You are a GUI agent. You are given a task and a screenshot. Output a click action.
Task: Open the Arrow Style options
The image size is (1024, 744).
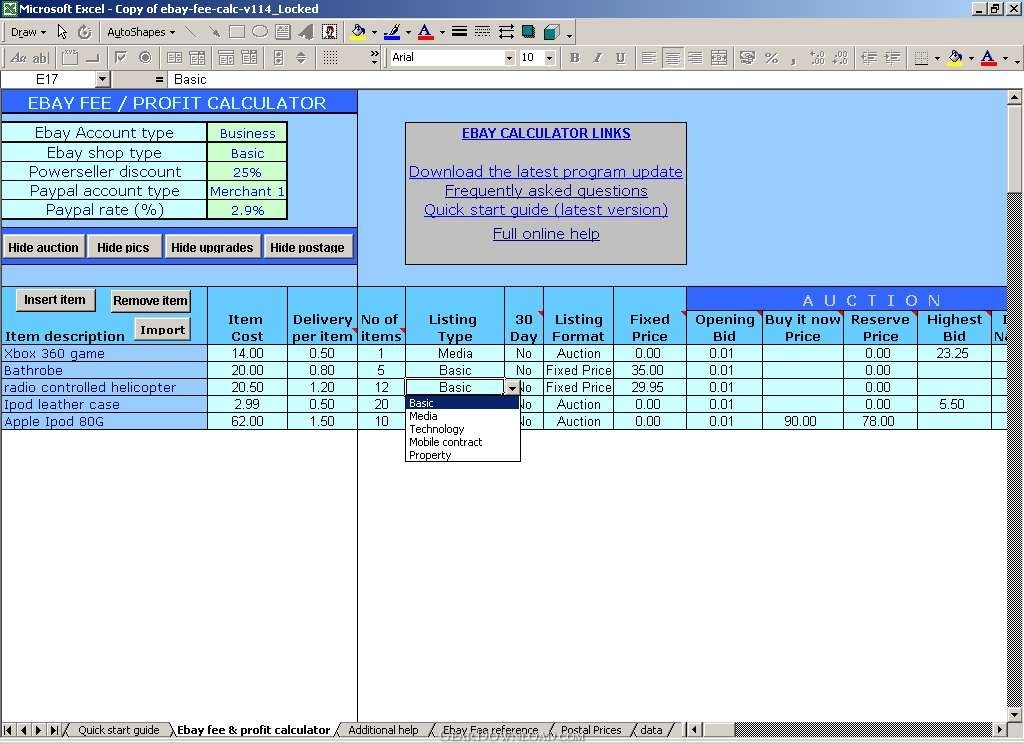coord(505,32)
